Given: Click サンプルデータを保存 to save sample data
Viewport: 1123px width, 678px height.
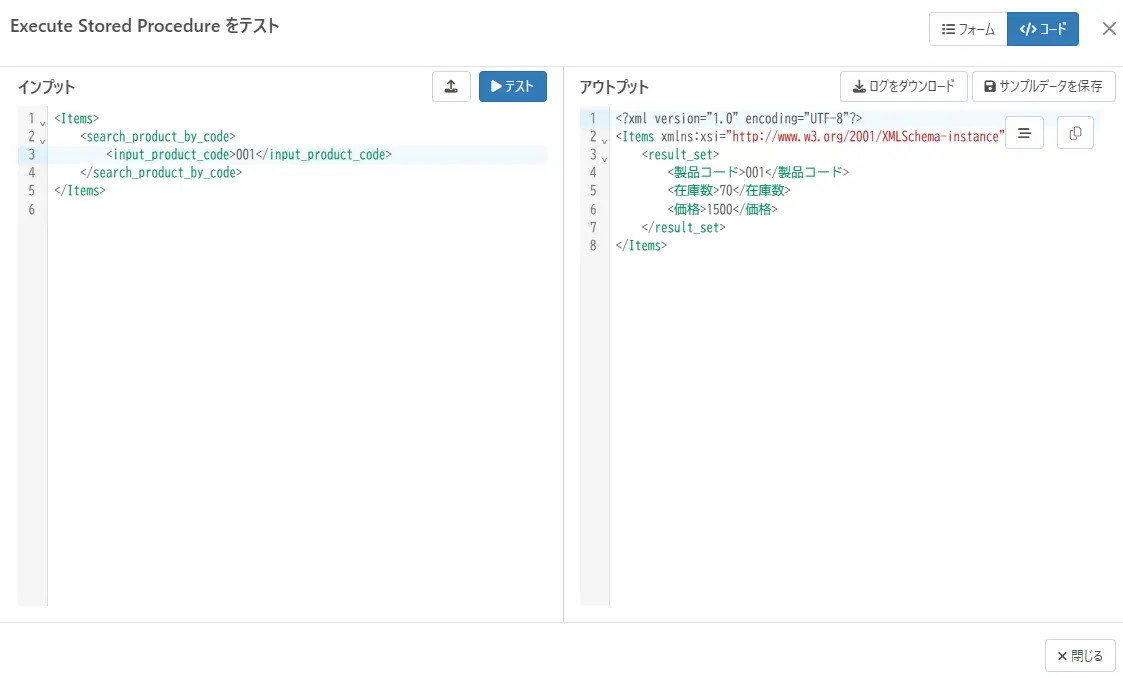Looking at the screenshot, I should click(x=1044, y=87).
